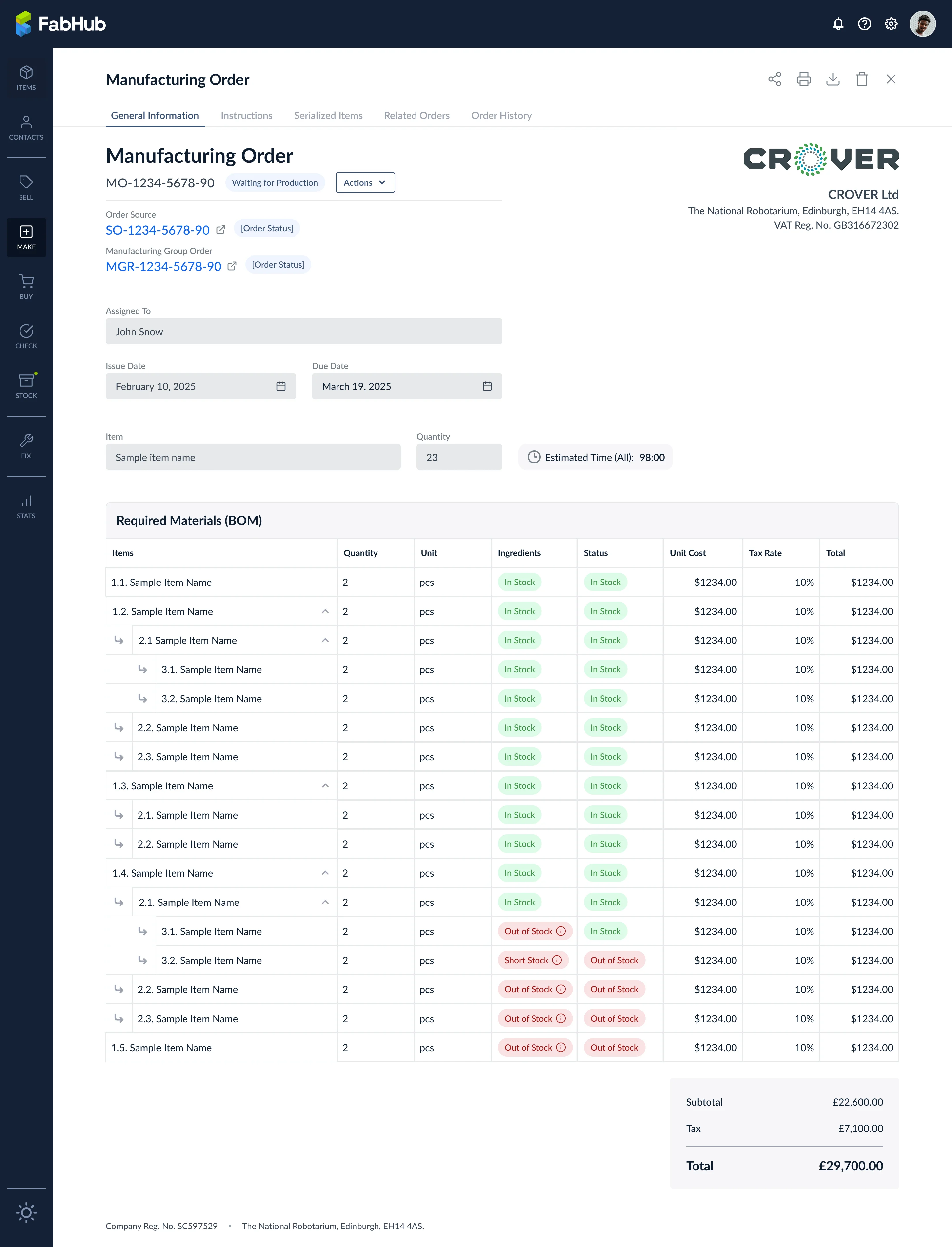The width and height of the screenshot is (952, 1247).
Task: Open the Items section in sidebar
Action: coord(26,78)
